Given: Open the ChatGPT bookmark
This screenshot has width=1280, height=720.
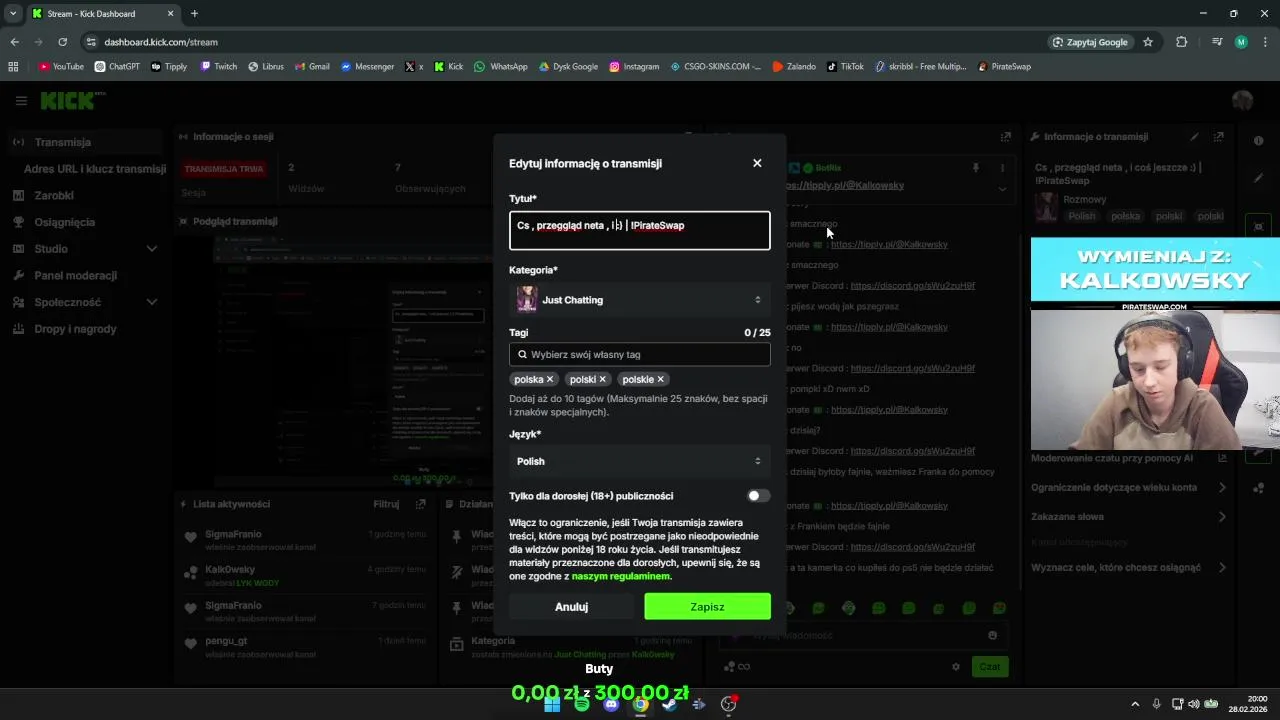Looking at the screenshot, I should 117,66.
